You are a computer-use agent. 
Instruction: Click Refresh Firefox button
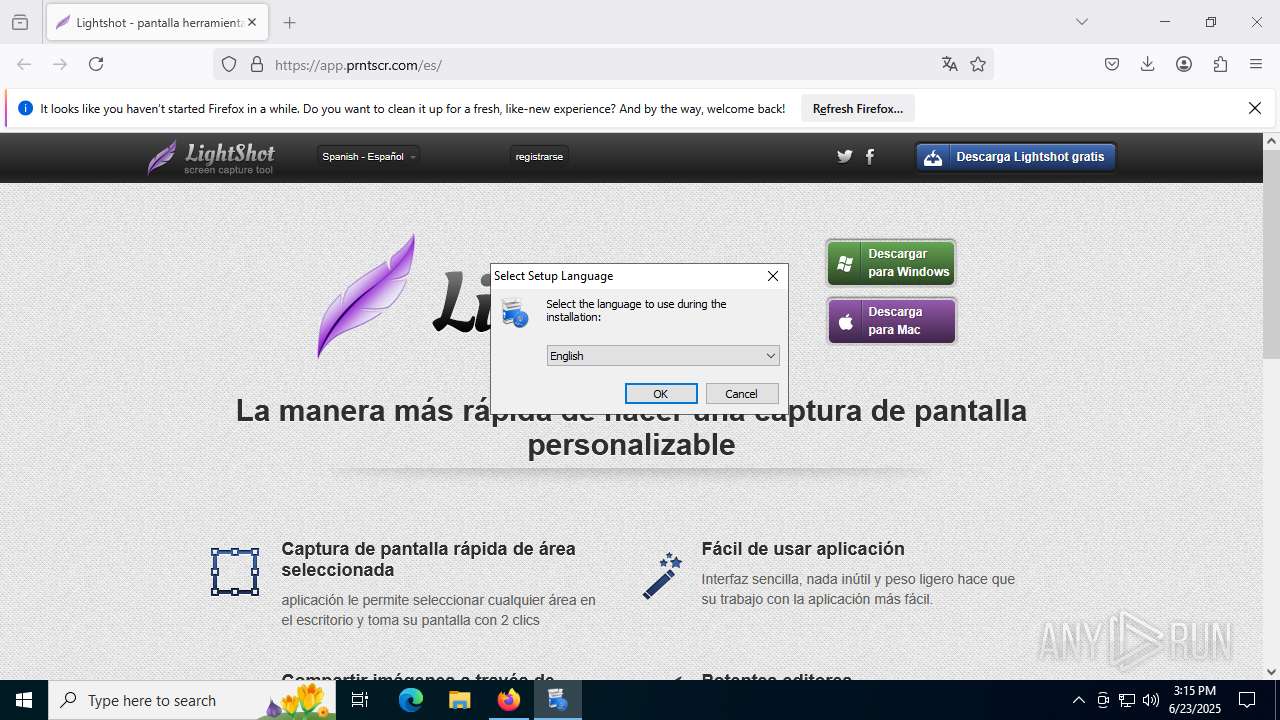coord(858,108)
